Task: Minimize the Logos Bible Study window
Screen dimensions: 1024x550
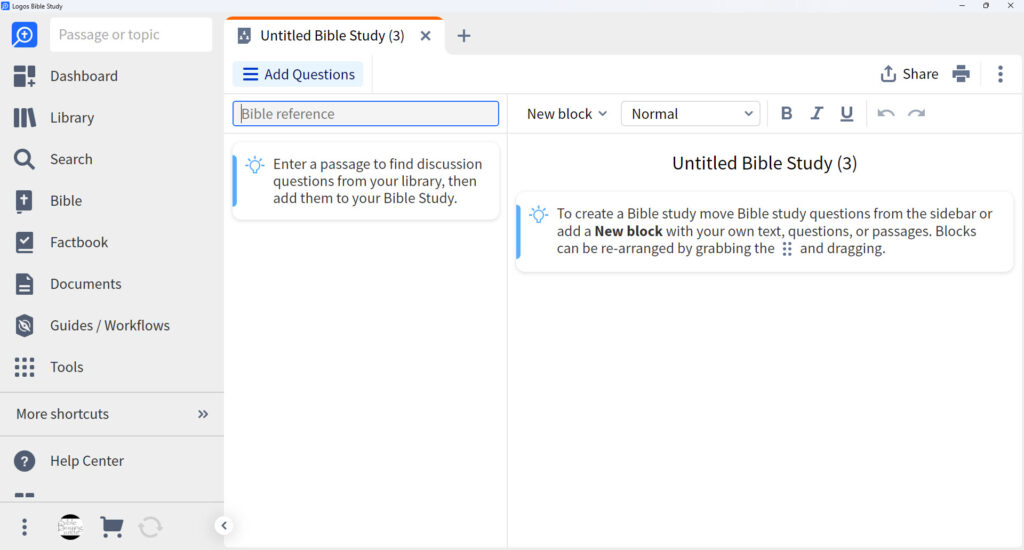Action: click(962, 5)
